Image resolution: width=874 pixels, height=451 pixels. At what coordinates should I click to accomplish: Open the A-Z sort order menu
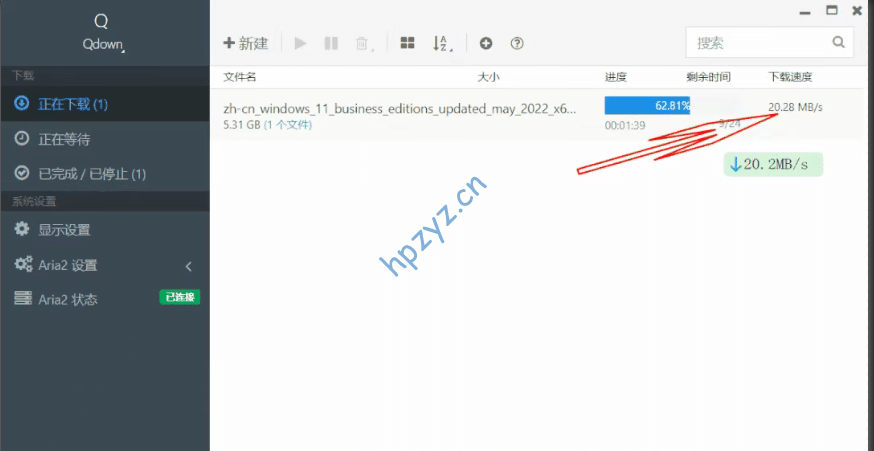442,43
